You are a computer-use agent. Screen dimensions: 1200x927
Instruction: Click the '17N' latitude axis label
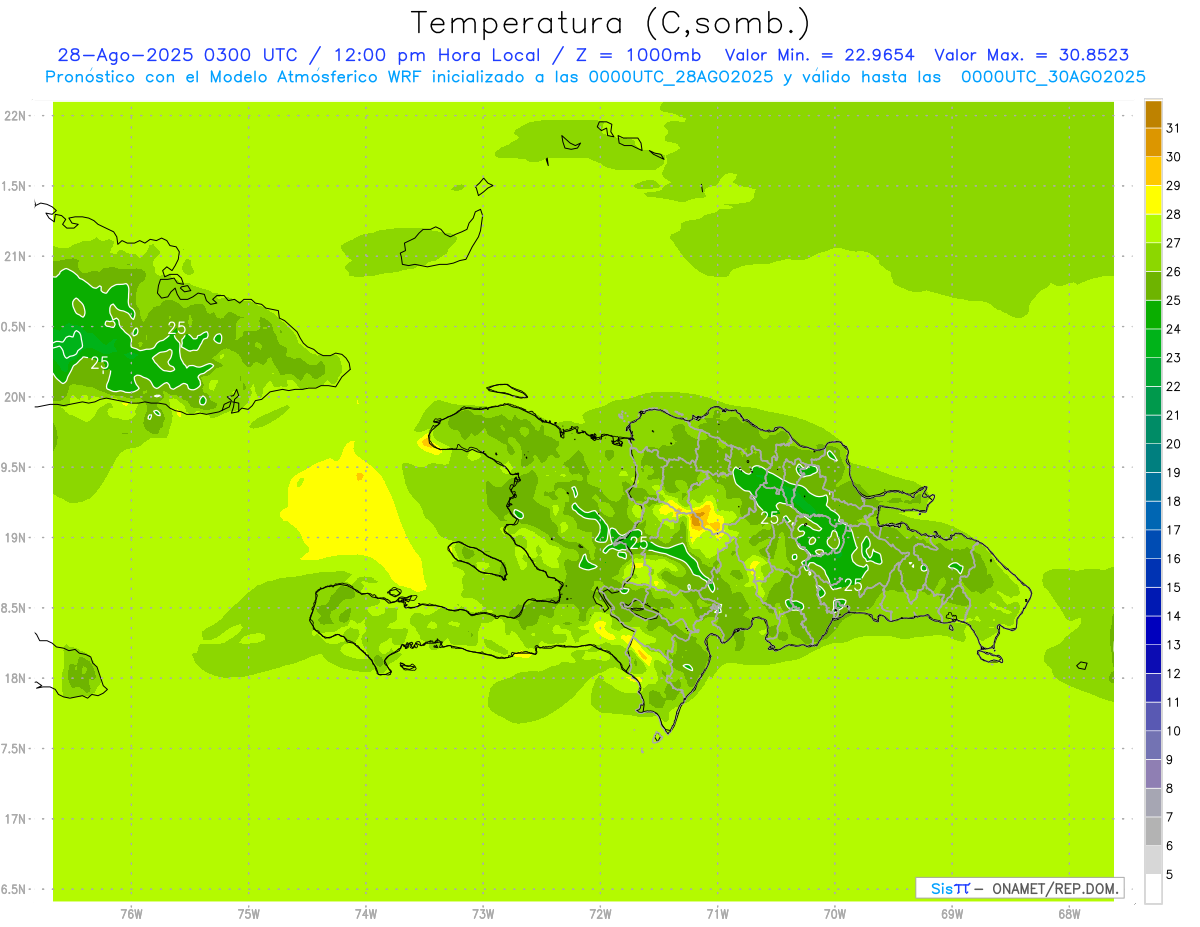17,819
